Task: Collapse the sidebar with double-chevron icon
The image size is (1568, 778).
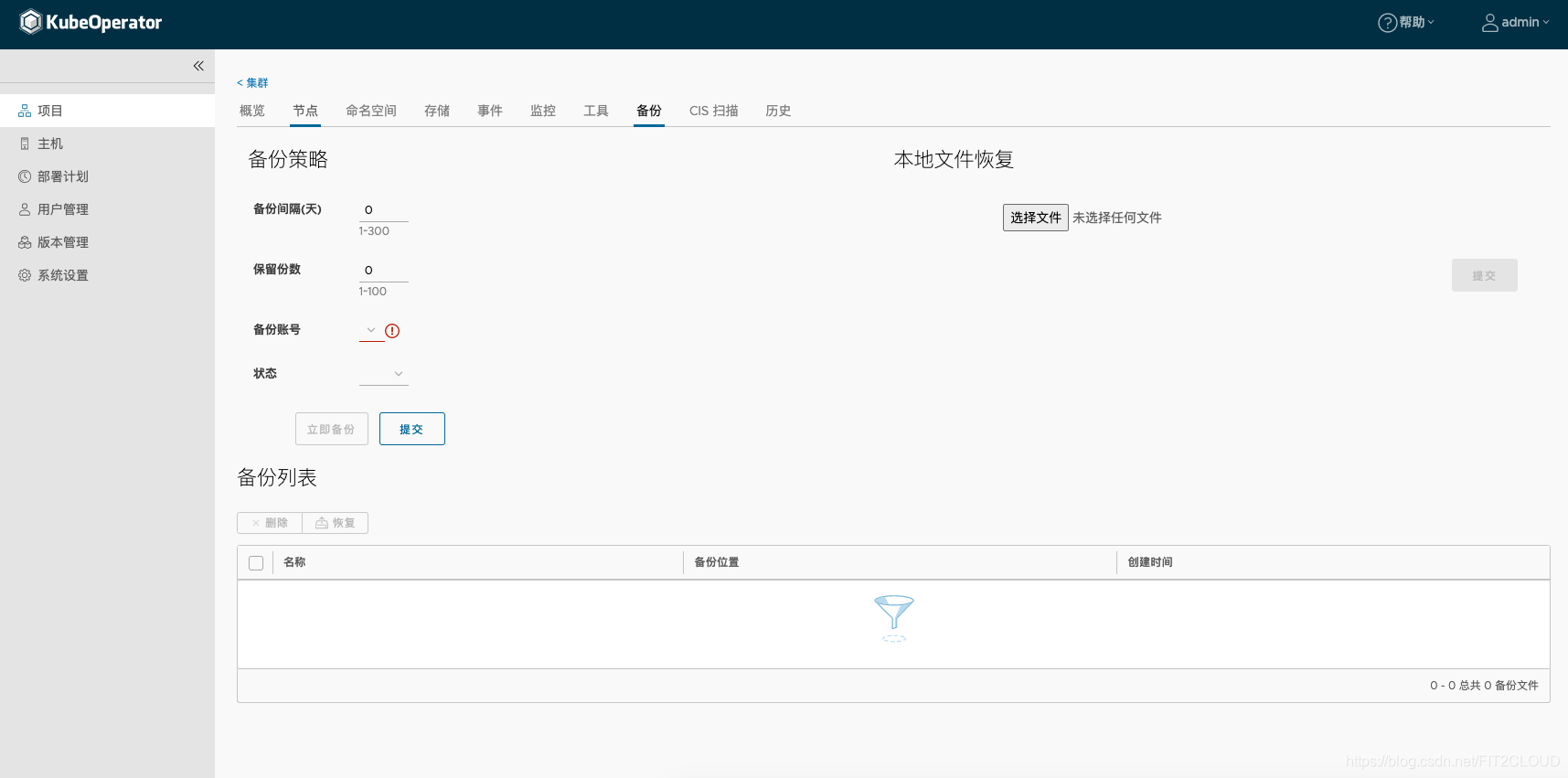Action: [198, 66]
